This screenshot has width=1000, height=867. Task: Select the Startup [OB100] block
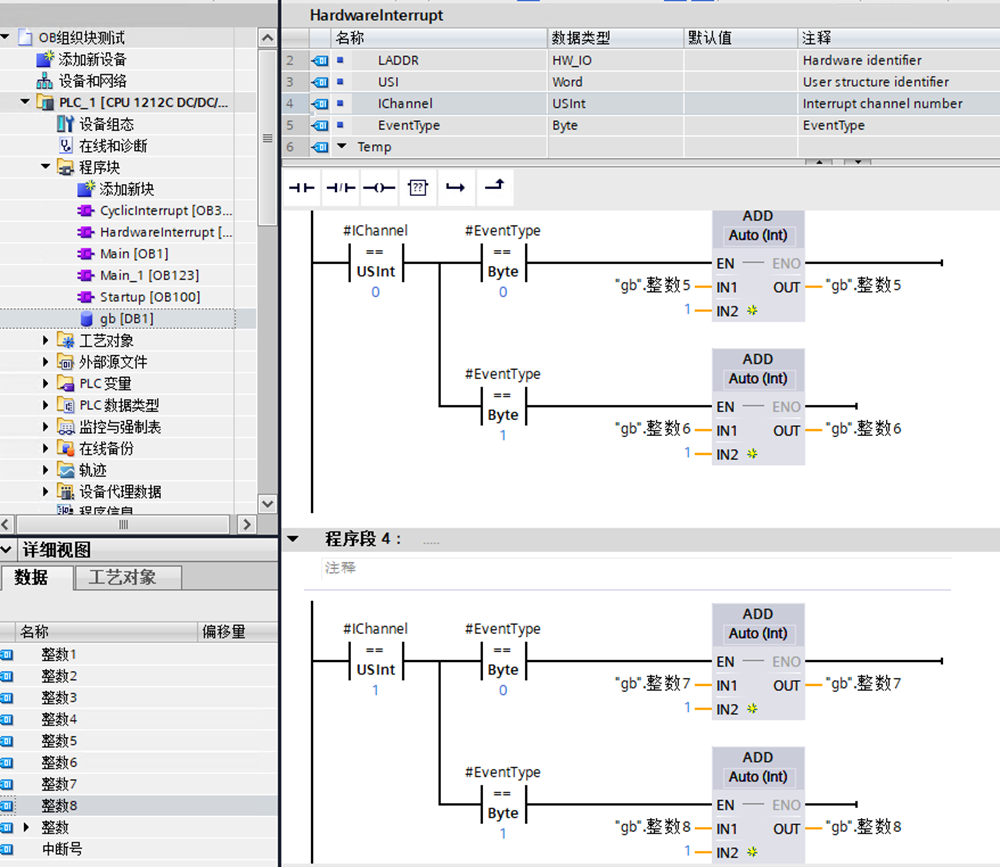click(149, 297)
